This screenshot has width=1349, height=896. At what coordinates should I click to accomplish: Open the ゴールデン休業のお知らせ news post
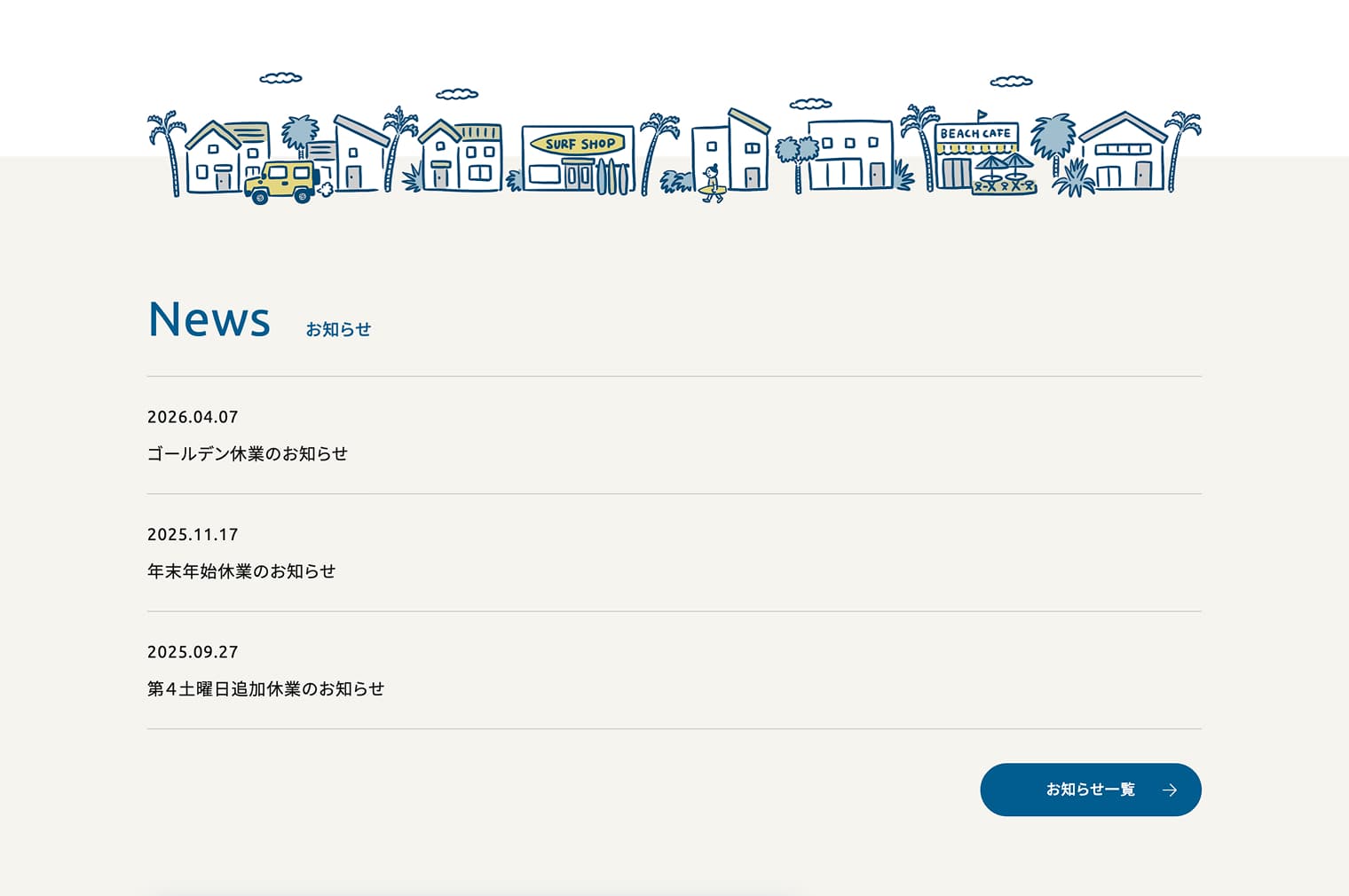(248, 453)
